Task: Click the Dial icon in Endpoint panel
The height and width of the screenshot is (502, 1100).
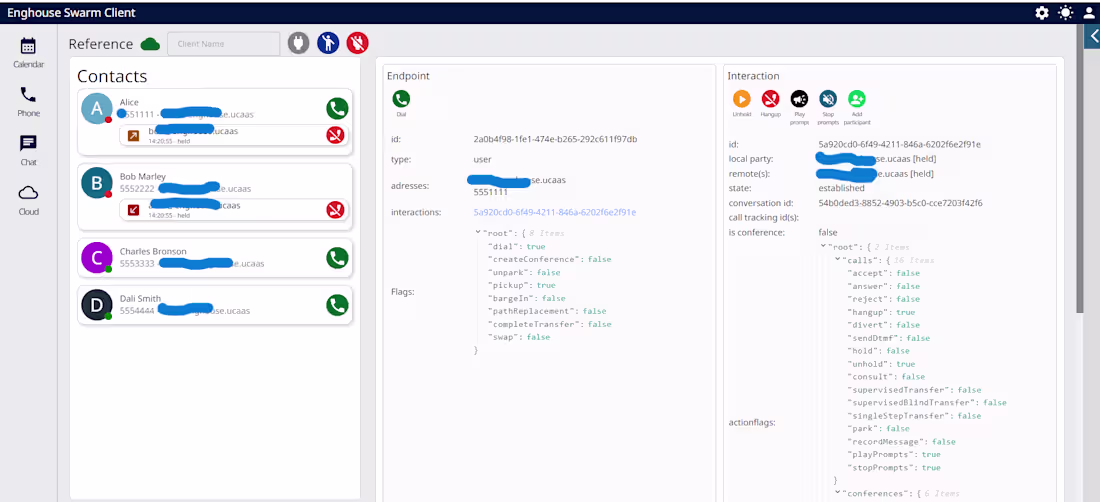Action: pos(401,99)
